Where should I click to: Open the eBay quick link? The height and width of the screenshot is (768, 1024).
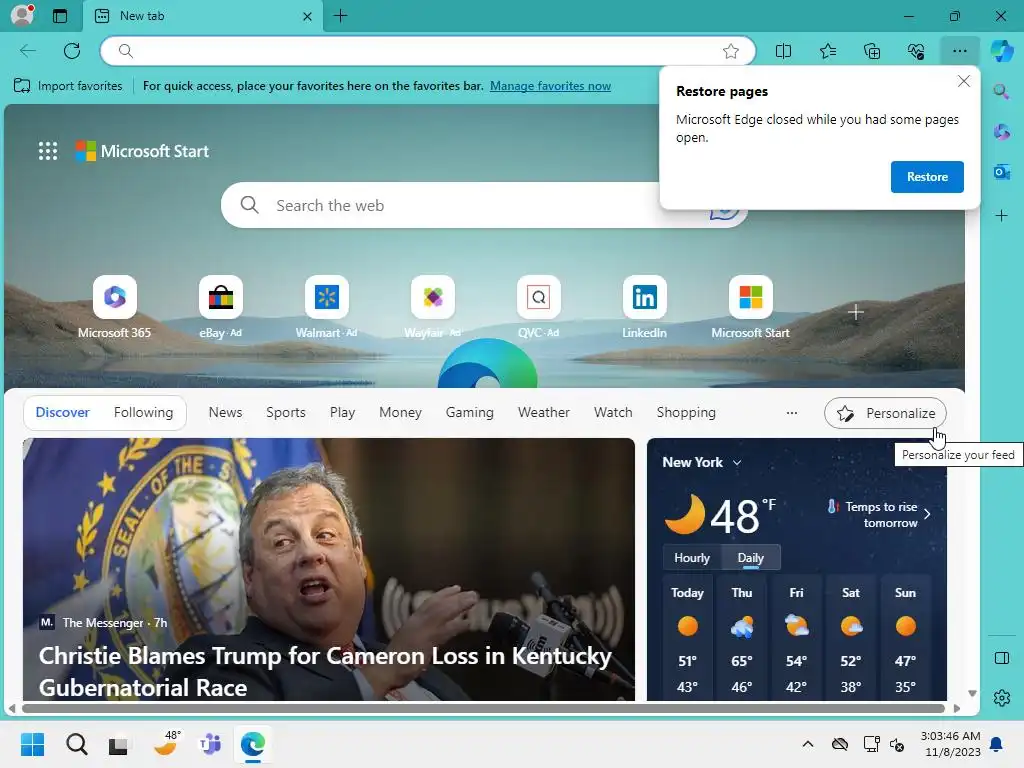click(x=220, y=308)
